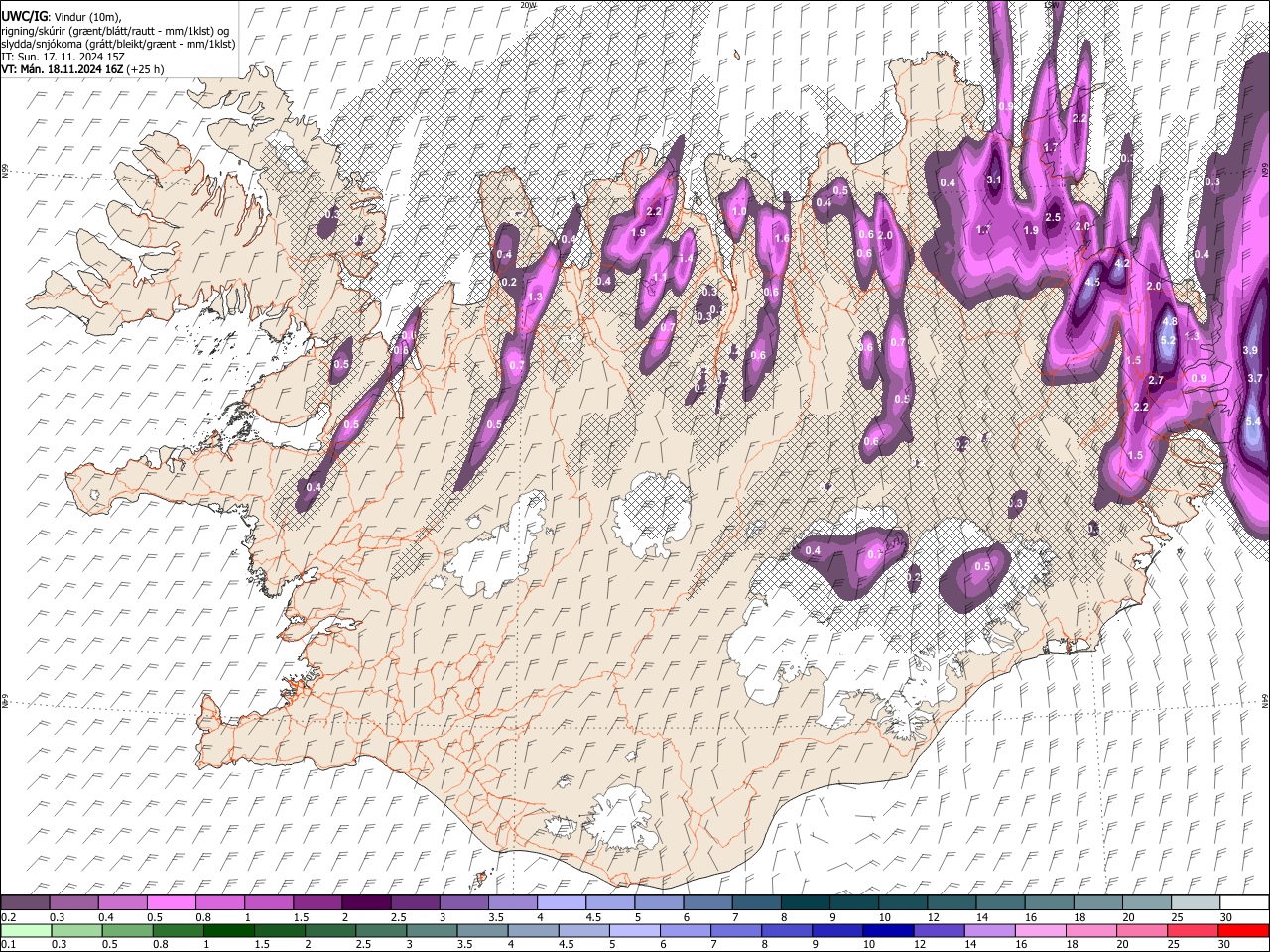Click the 1.6 snowfall value on the map
Viewport: 1270px width, 952px height.
tap(782, 238)
